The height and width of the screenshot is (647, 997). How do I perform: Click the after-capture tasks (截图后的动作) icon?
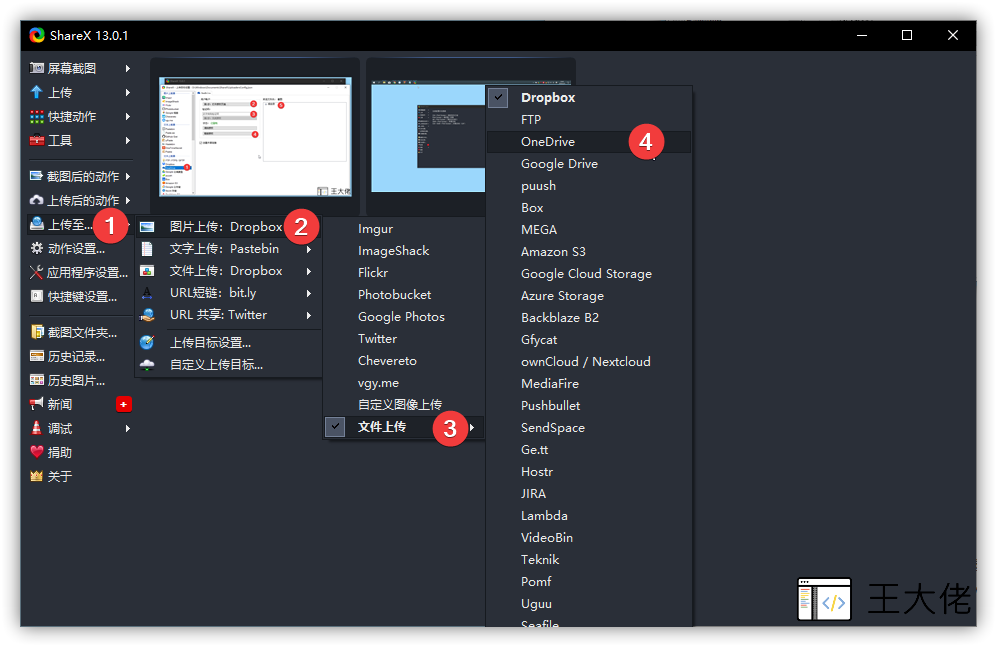coord(37,176)
